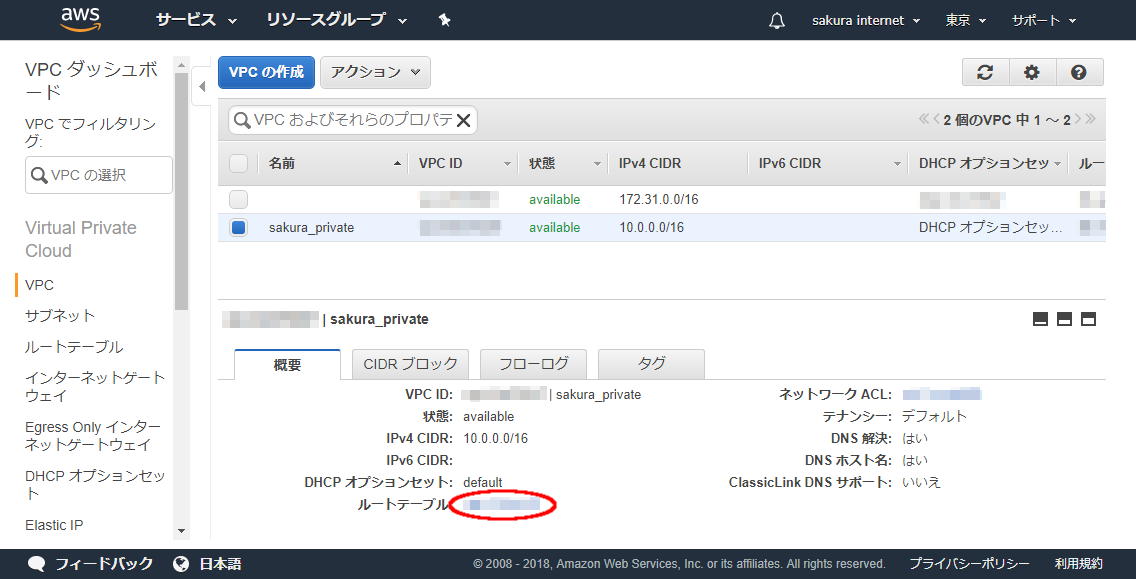Image resolution: width=1136 pixels, height=579 pixels.
Task: Check the box for the 172.31.0.0/16 VPC
Action: pyautogui.click(x=238, y=199)
